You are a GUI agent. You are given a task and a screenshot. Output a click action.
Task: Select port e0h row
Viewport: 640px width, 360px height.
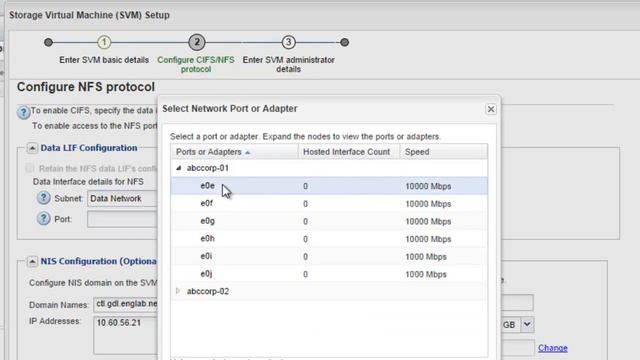click(x=329, y=238)
